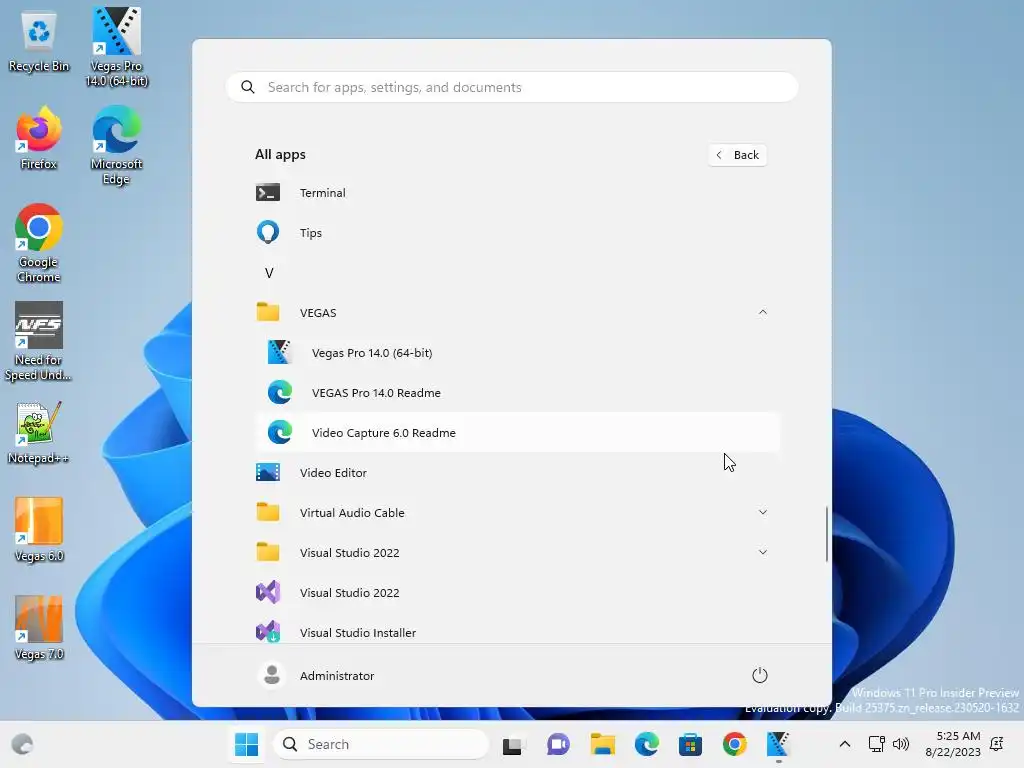Screen dimensions: 1024x768
Task: Launch Vegas Pro 14.0 (64-bit) from list
Action: [517, 353]
